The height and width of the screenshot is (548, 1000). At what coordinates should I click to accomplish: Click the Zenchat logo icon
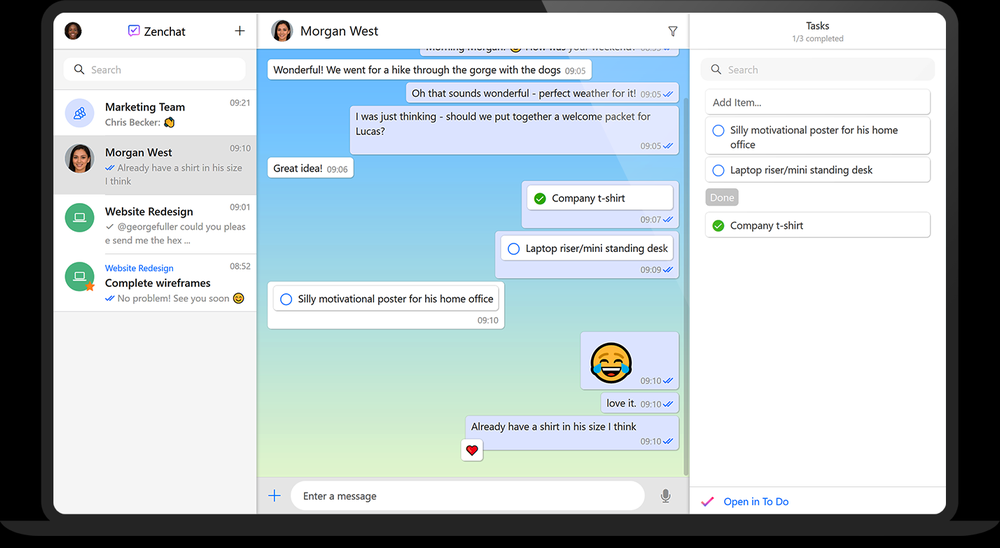133,31
